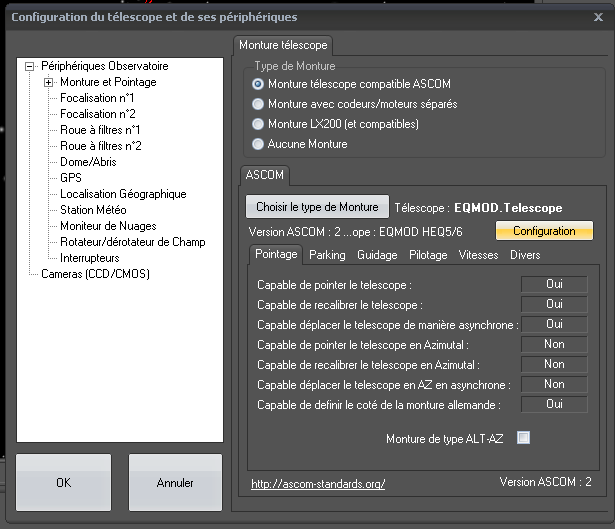Switch to the Vitesses tab
Screen dimensions: 615x529
tap(478, 255)
